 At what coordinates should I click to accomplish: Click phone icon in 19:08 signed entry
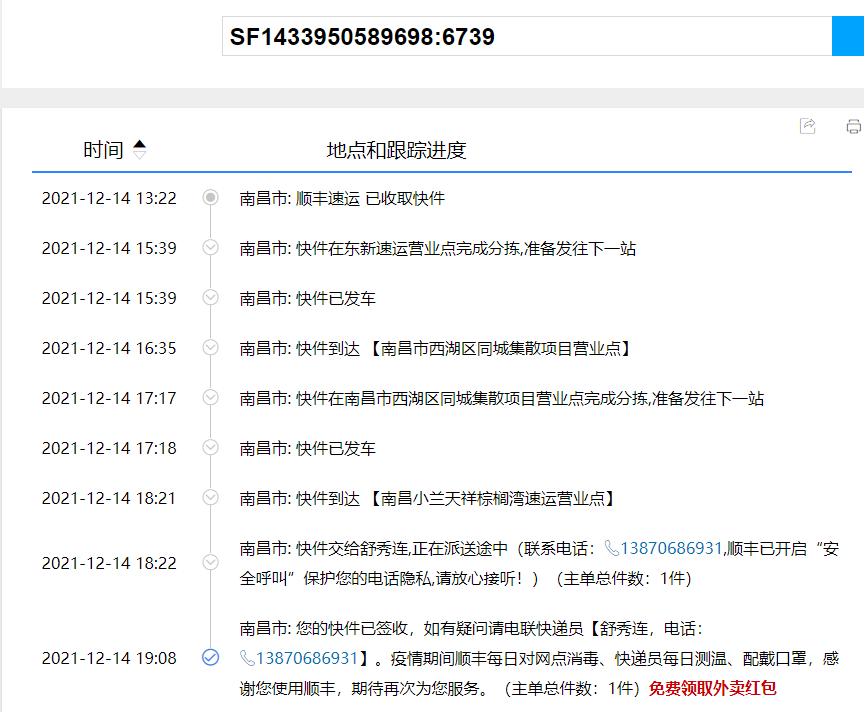click(x=247, y=658)
